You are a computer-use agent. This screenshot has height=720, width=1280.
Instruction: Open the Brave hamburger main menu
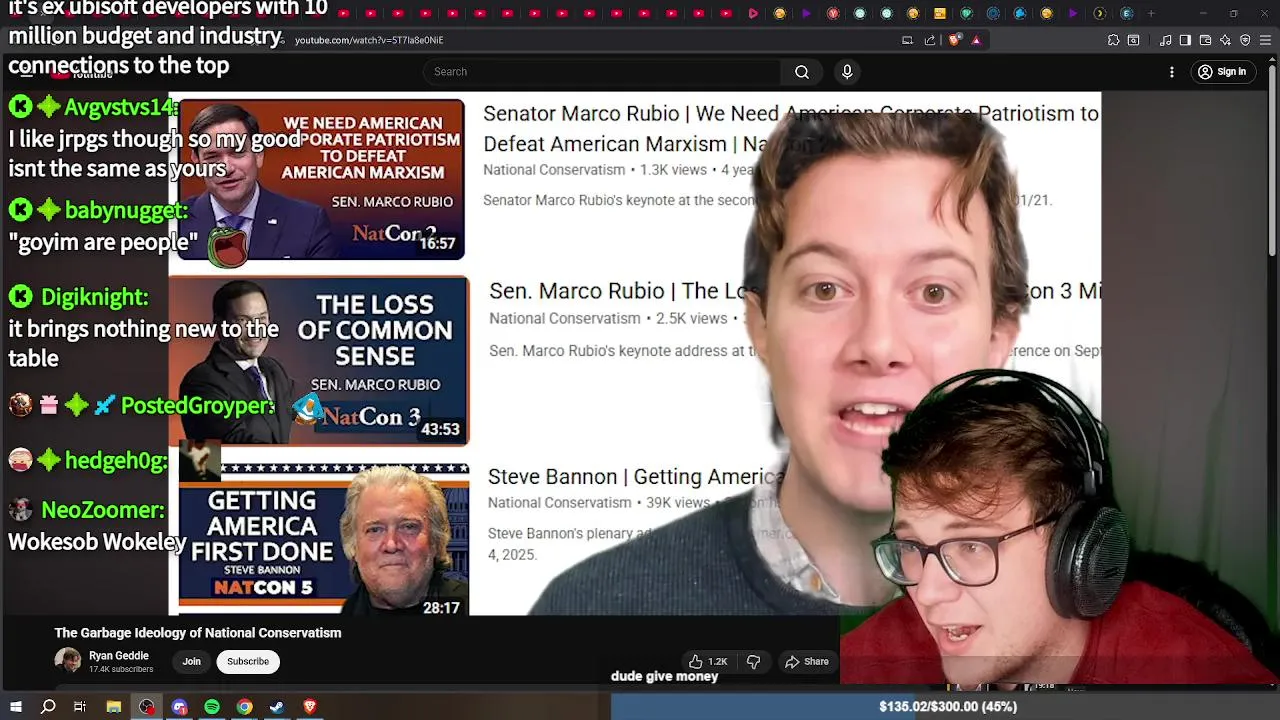1264,40
